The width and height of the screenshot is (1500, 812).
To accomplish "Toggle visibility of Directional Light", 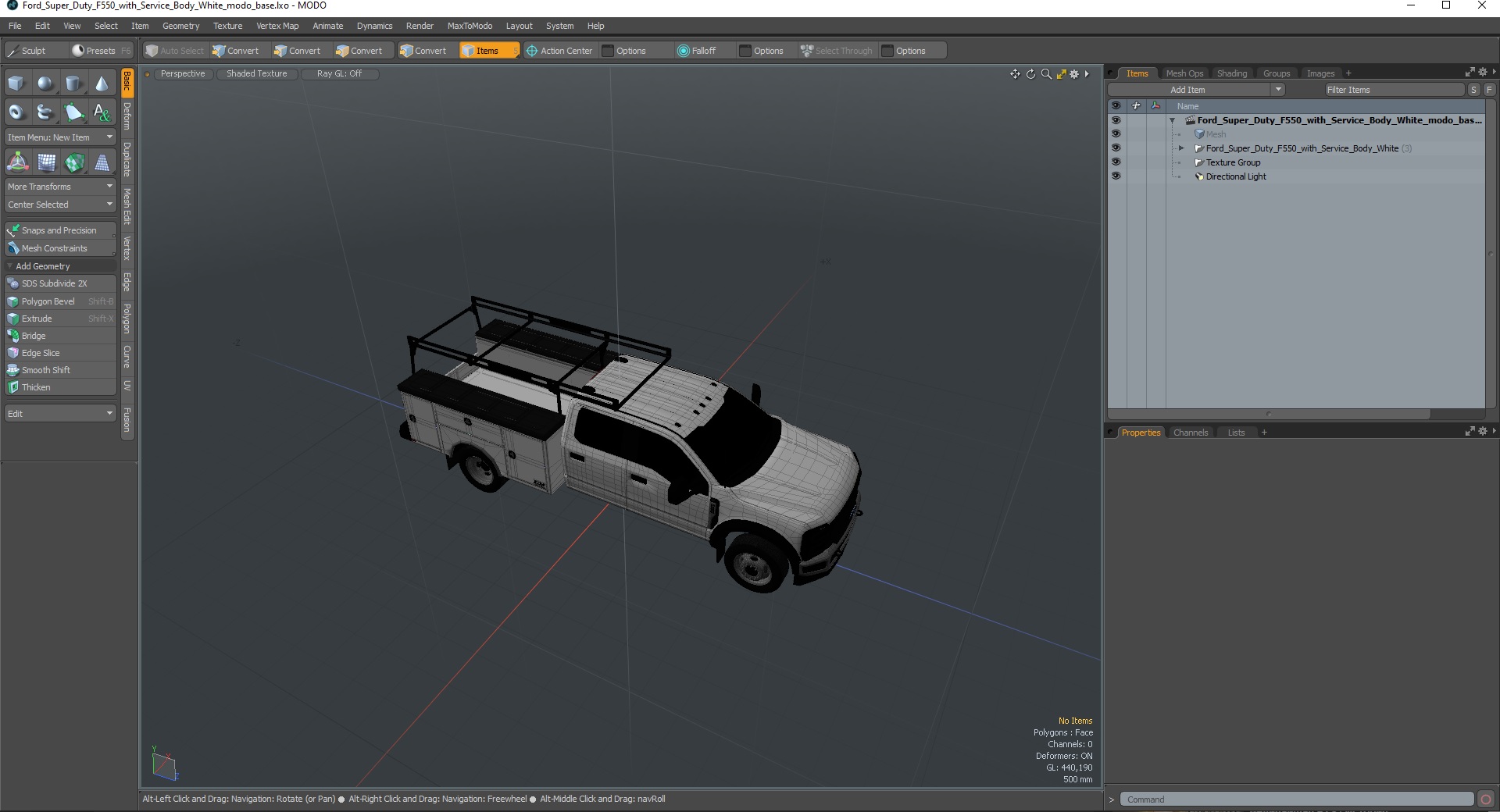I will (1116, 176).
